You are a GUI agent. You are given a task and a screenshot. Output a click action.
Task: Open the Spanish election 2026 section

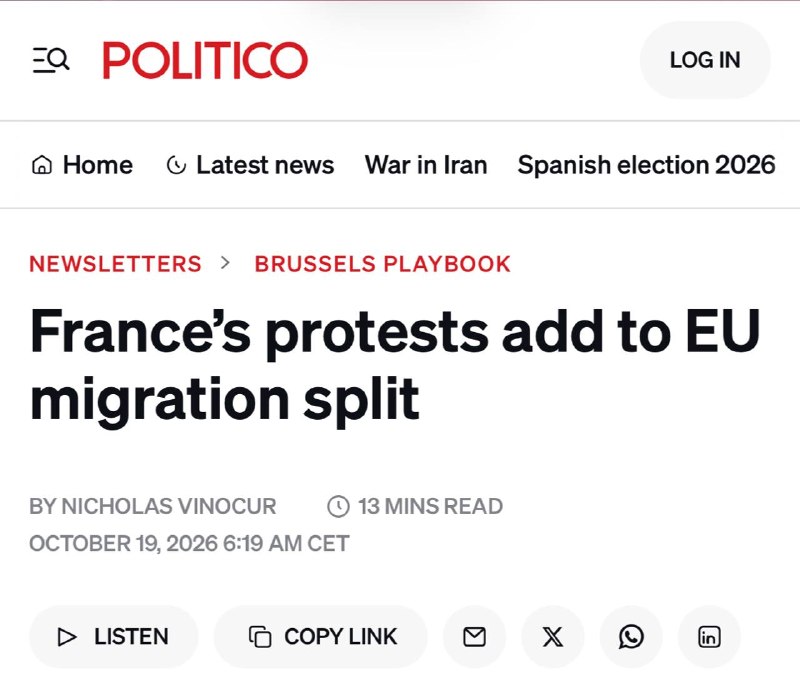(646, 165)
